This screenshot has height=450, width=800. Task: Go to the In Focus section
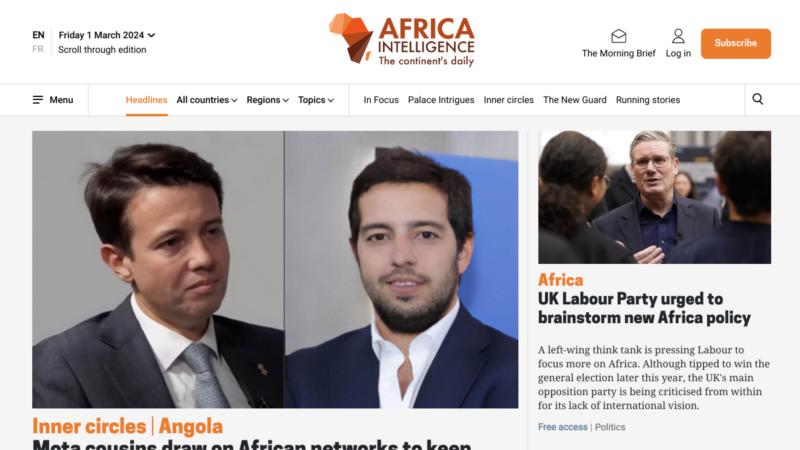pos(381,100)
